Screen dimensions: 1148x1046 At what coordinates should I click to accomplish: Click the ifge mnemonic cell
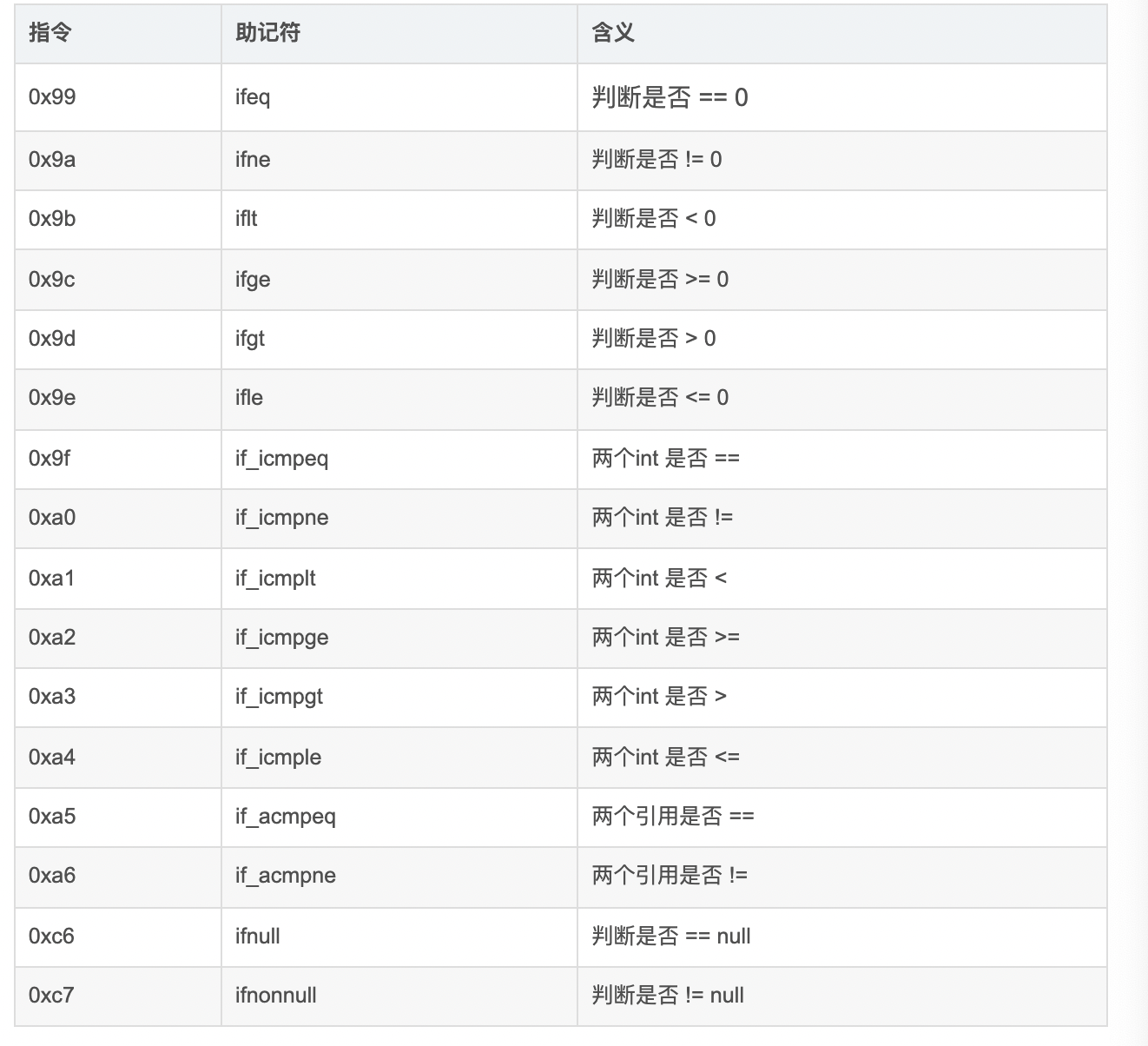click(x=399, y=280)
